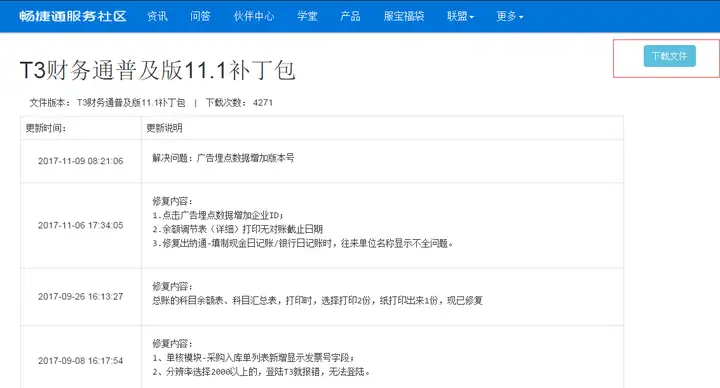Select the 2017-11-09 08:21:06 update row

322,161
